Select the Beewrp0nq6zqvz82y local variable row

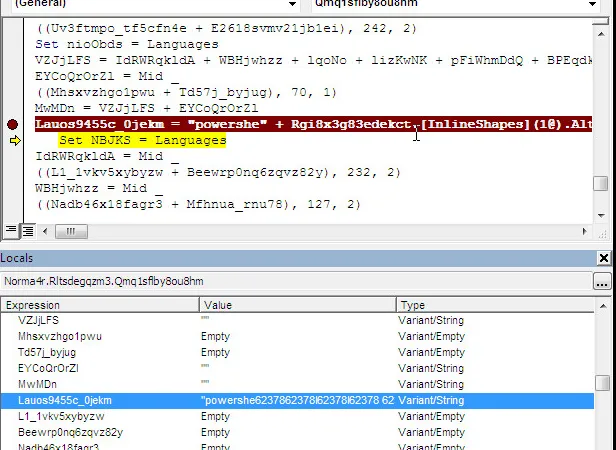297,432
